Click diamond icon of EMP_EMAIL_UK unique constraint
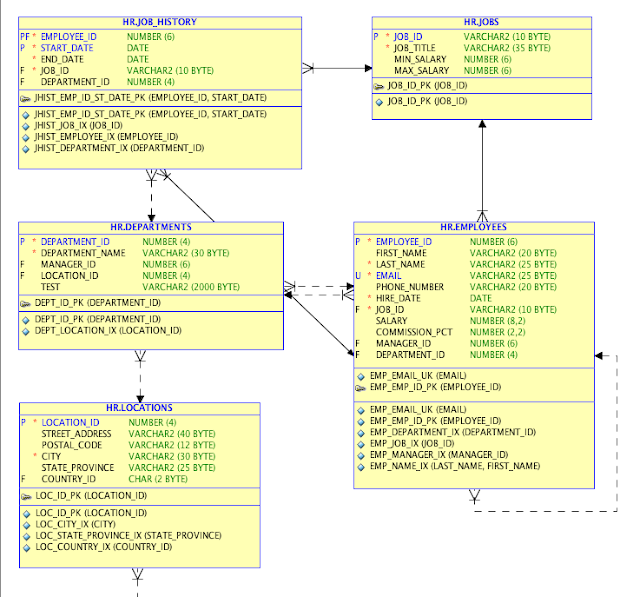 (x=361, y=376)
